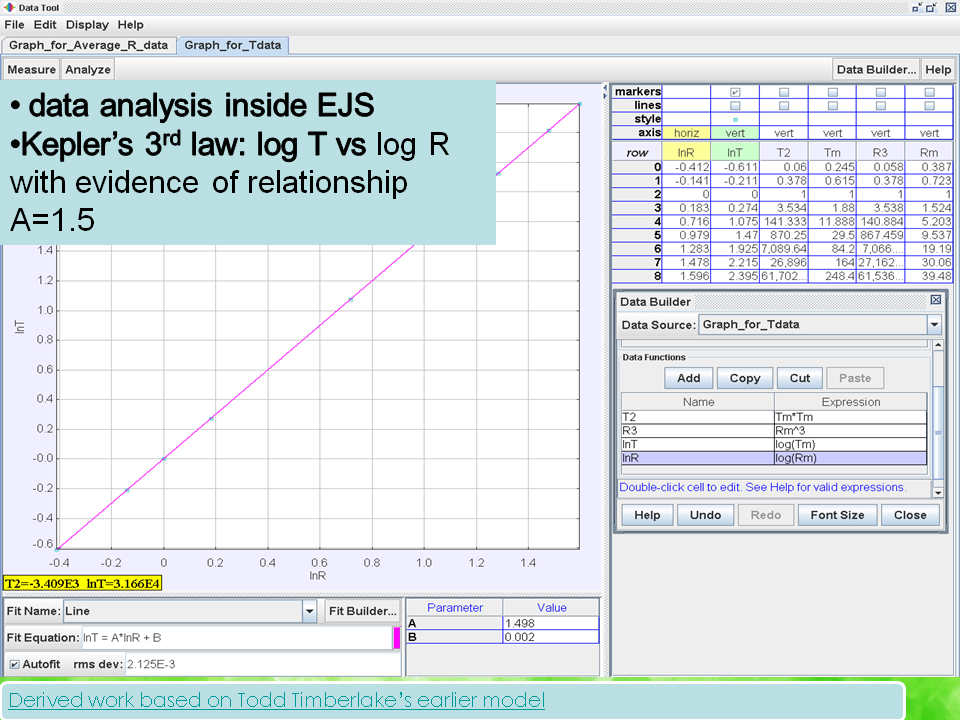This screenshot has height=720, width=960.
Task: Enable lines for Tm column
Action: (x=833, y=105)
